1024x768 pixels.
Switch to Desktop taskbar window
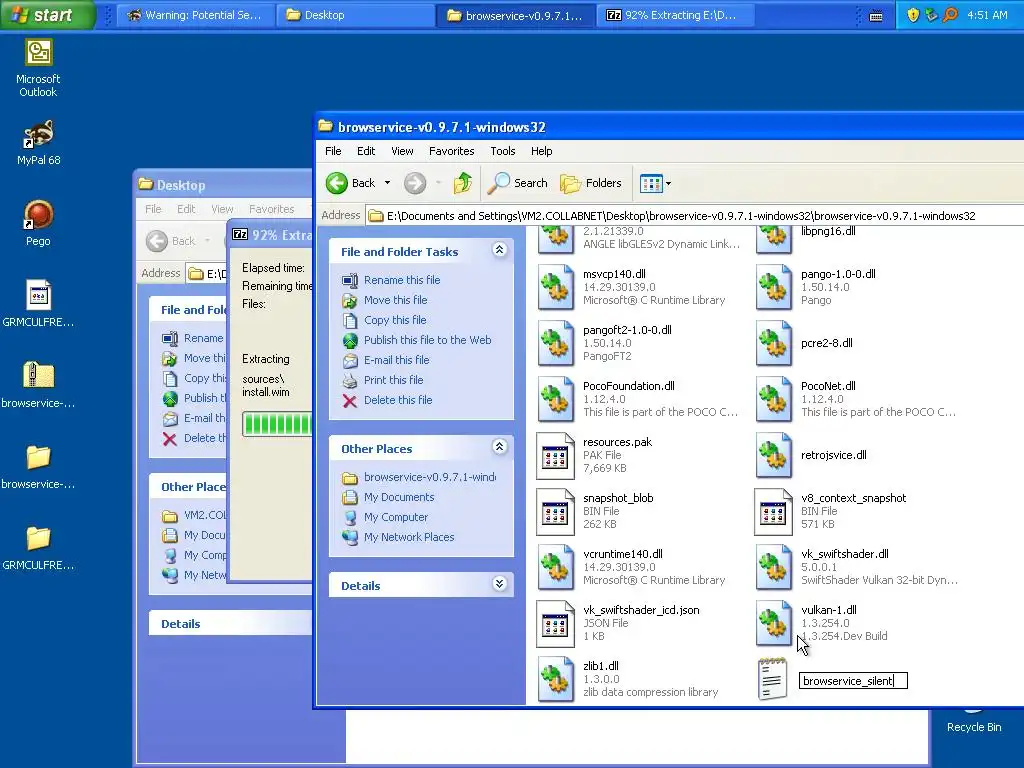coord(355,15)
